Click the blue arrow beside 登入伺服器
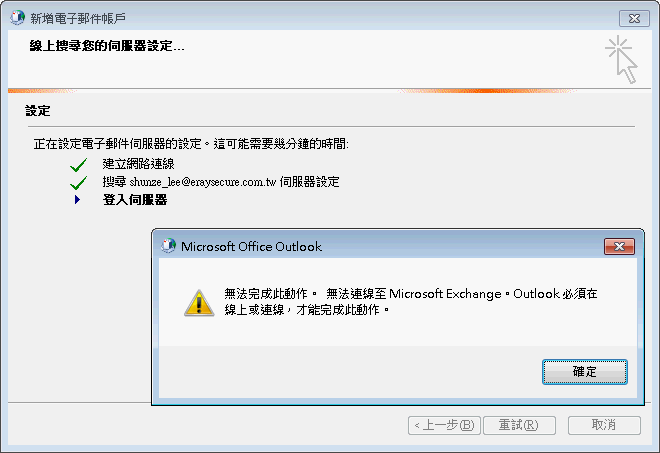The image size is (660, 453). 77,200
